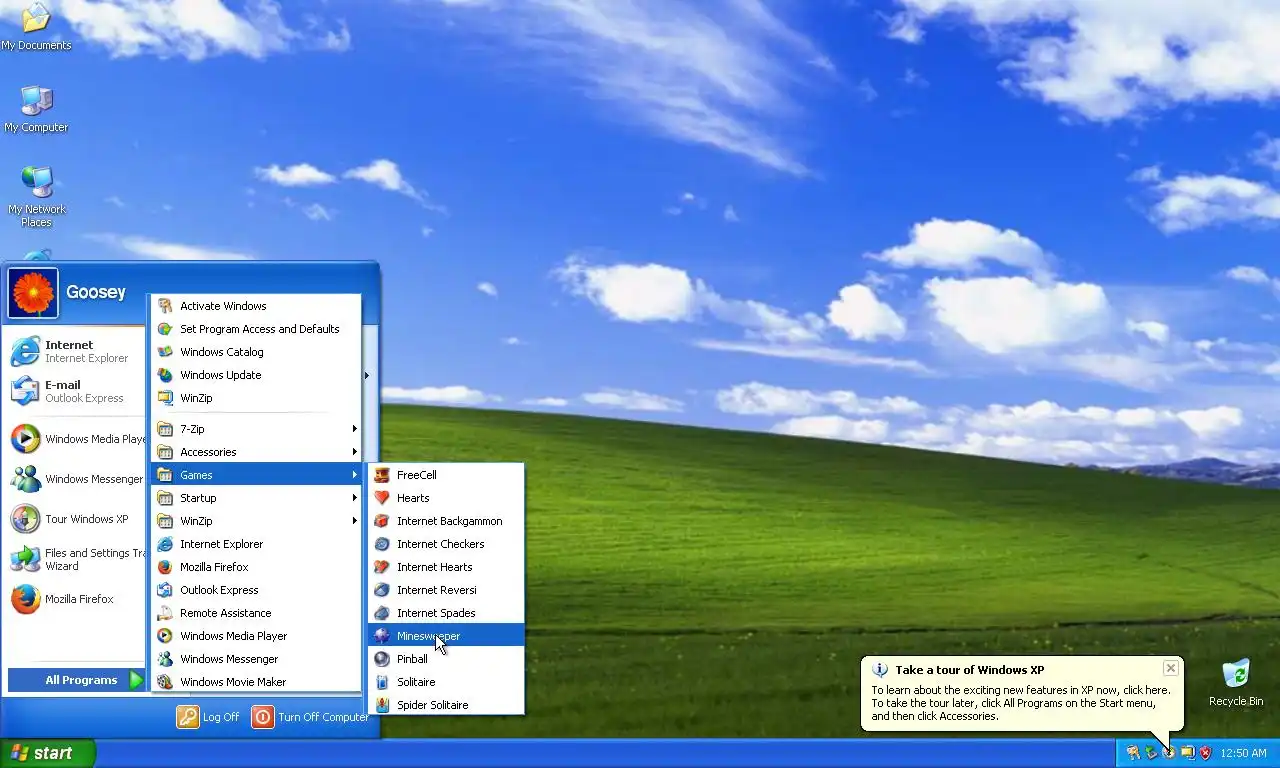The height and width of the screenshot is (768, 1280).
Task: Click the All Programs button
Action: click(77, 680)
